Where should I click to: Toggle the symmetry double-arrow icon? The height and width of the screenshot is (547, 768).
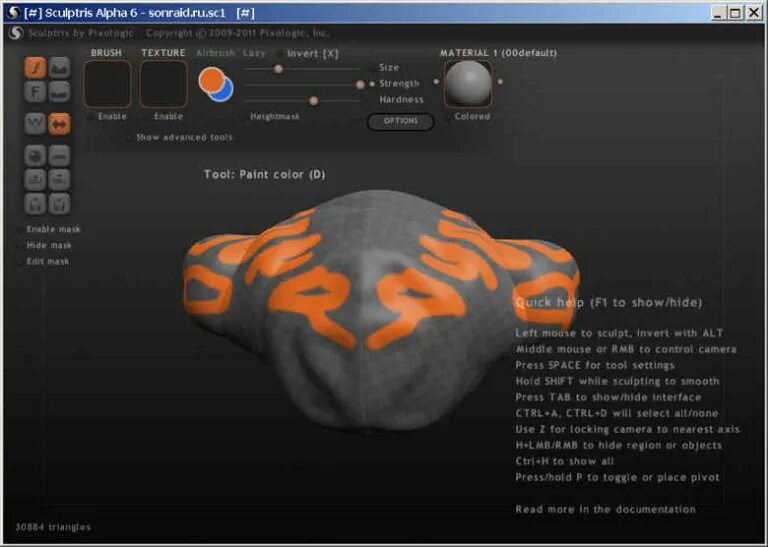[59, 124]
